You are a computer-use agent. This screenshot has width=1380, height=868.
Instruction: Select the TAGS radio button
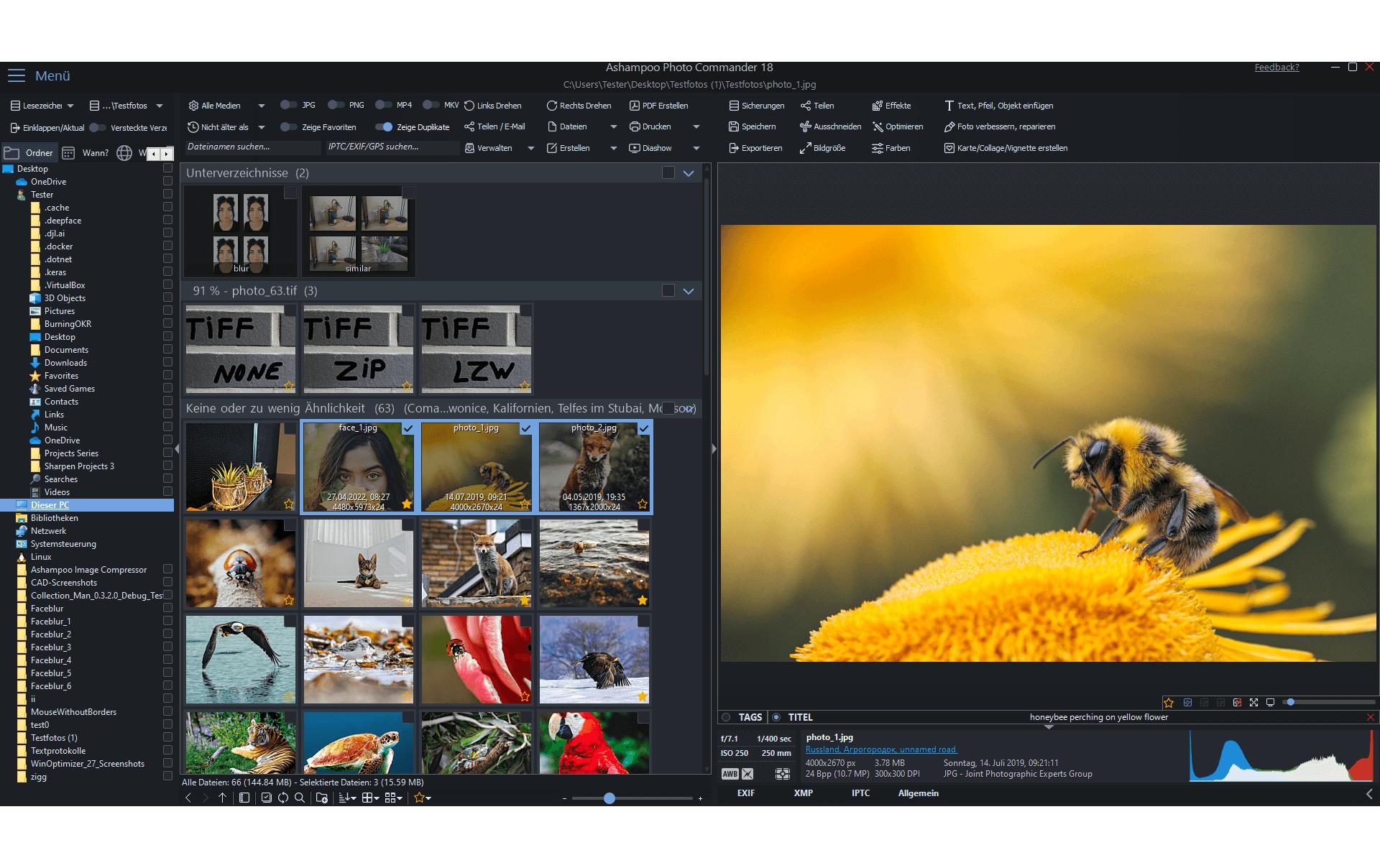pos(726,717)
